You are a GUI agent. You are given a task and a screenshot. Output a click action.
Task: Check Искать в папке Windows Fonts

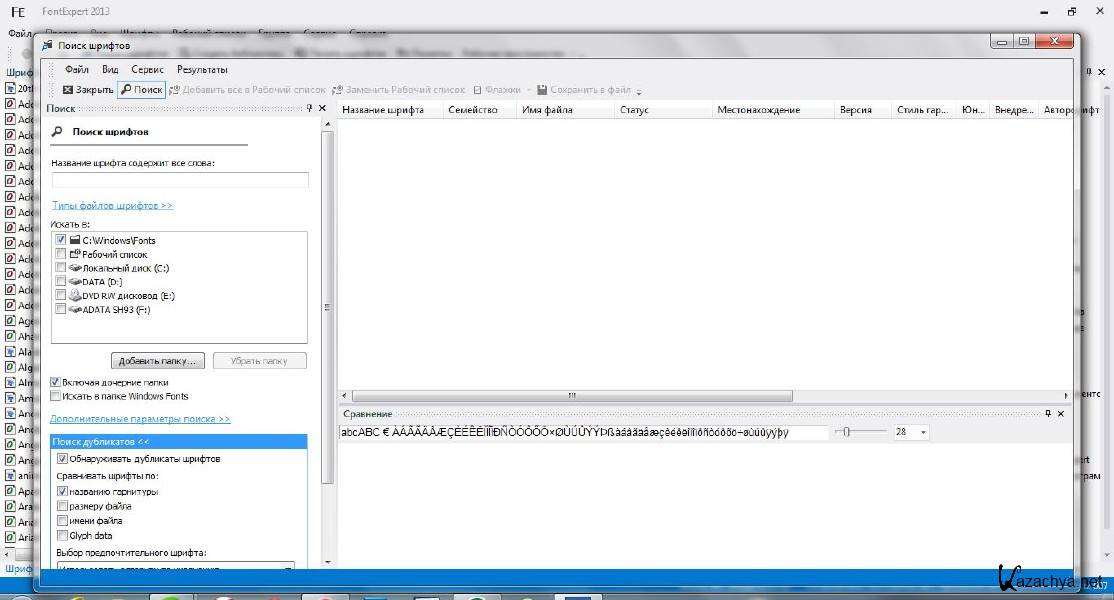click(56, 396)
